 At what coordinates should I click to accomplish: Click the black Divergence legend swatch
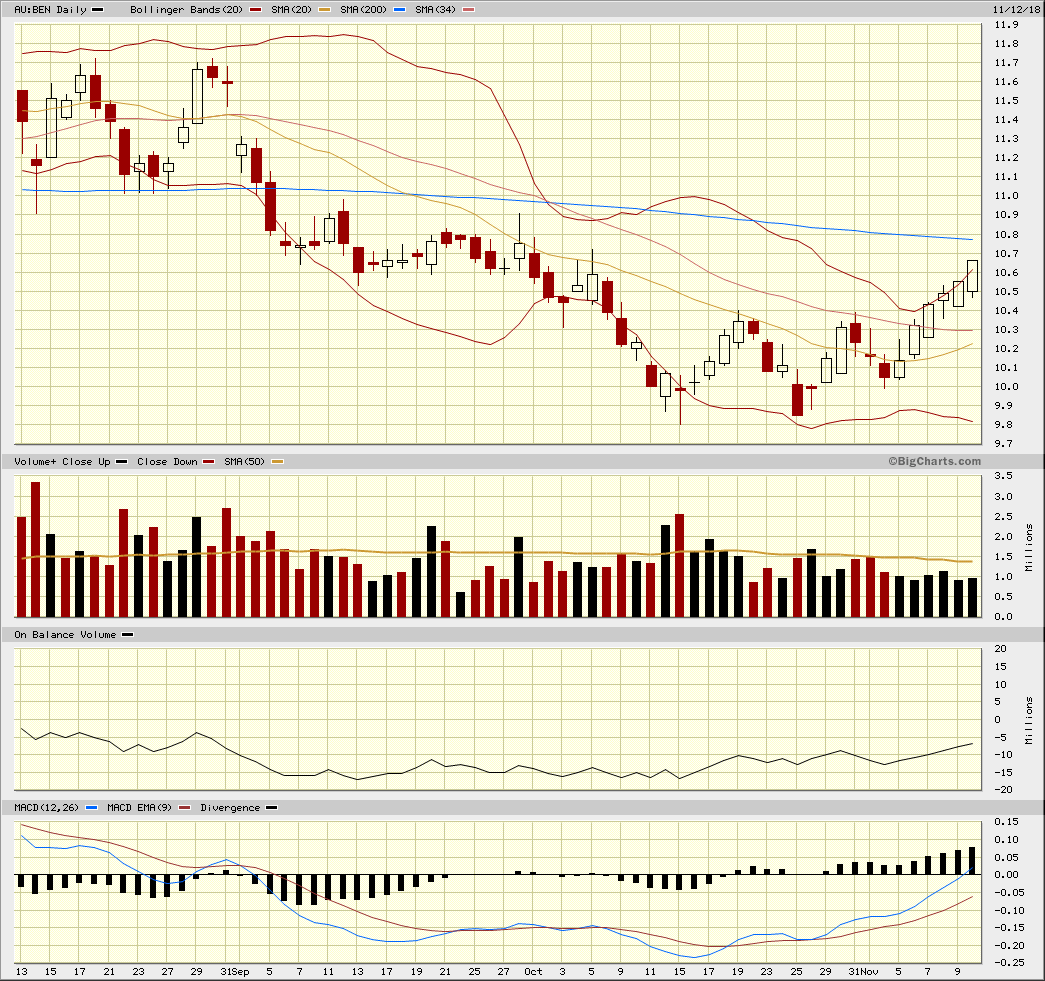pyautogui.click(x=271, y=808)
